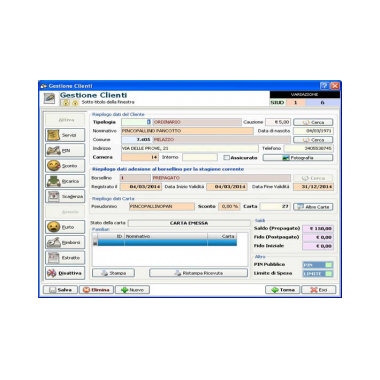Click into the Nominativo field

pos(187,131)
